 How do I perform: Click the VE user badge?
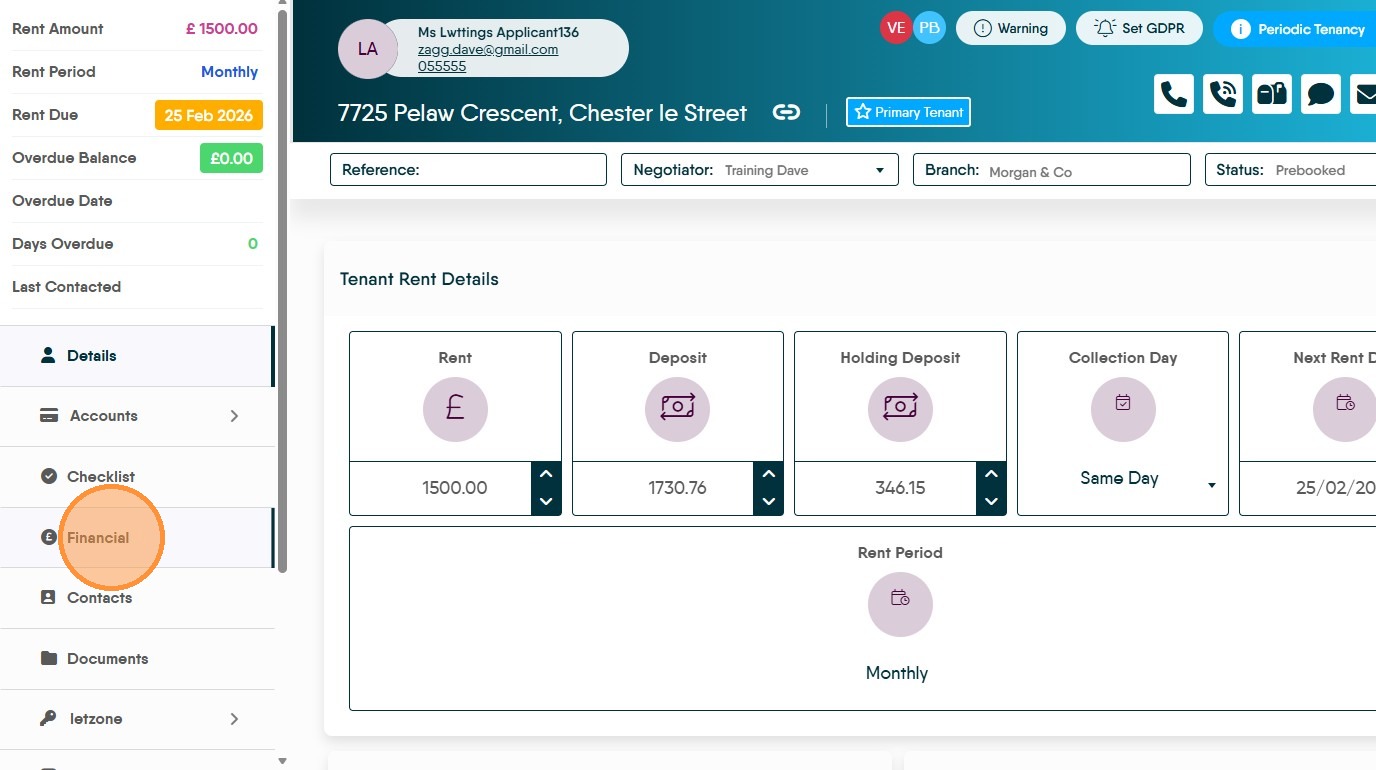pos(896,28)
